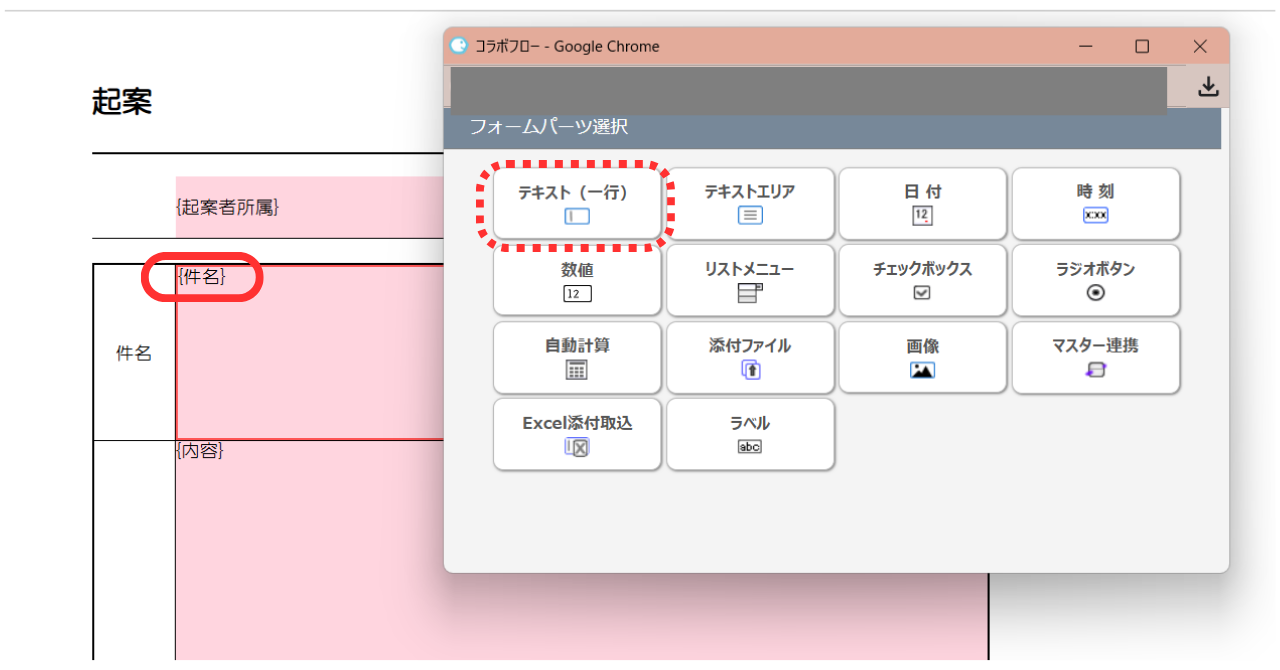This screenshot has width=1280, height=670.
Task: Pick the 画像 form part
Action: (x=922, y=357)
